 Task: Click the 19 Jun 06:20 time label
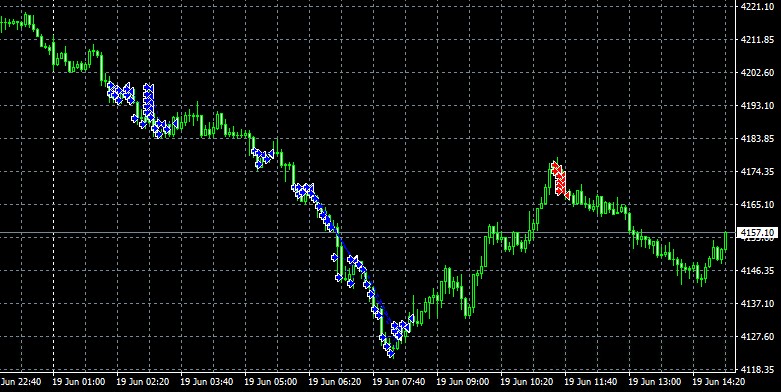click(336, 382)
